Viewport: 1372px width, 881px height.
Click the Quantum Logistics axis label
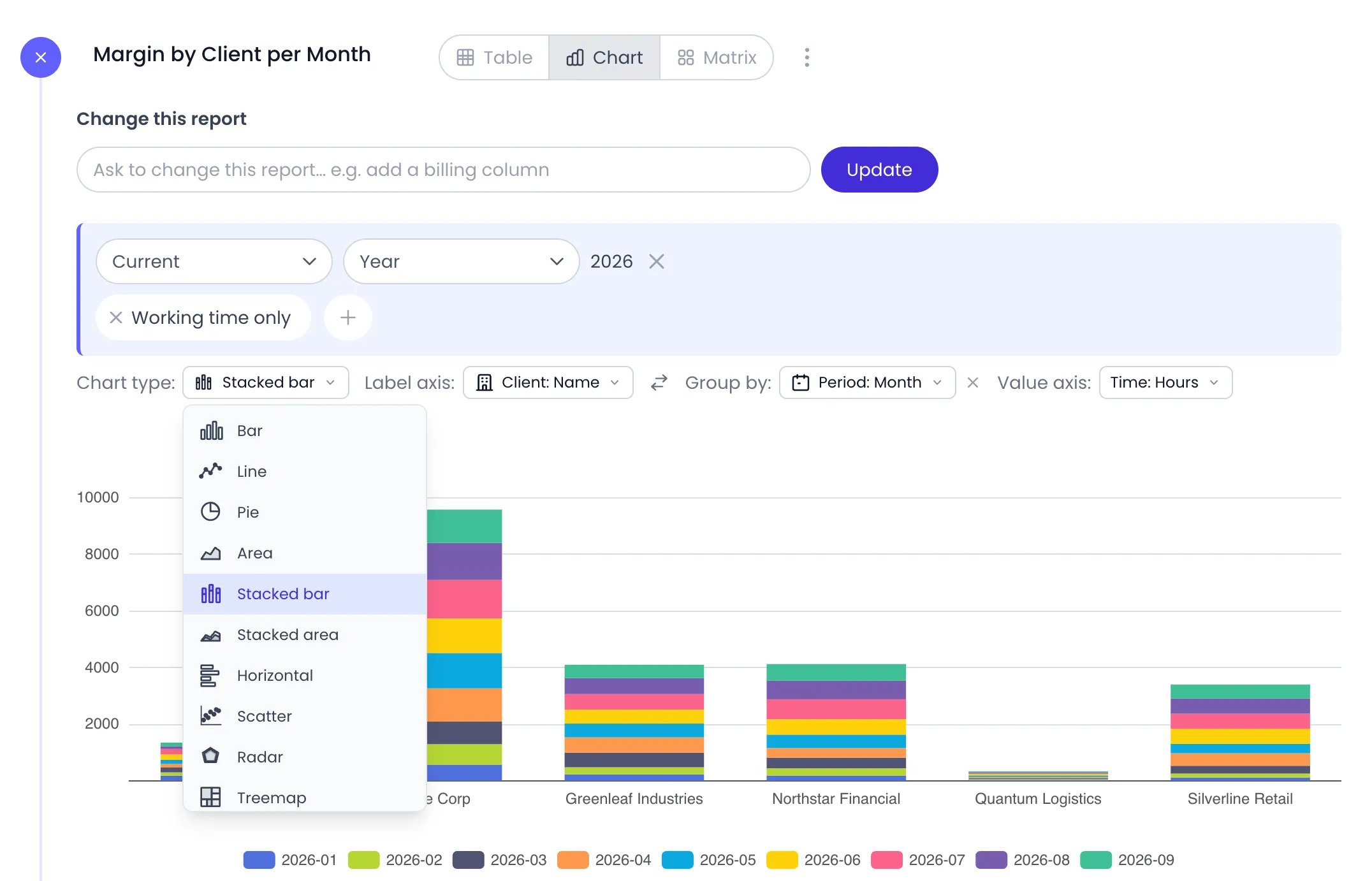coord(1038,799)
